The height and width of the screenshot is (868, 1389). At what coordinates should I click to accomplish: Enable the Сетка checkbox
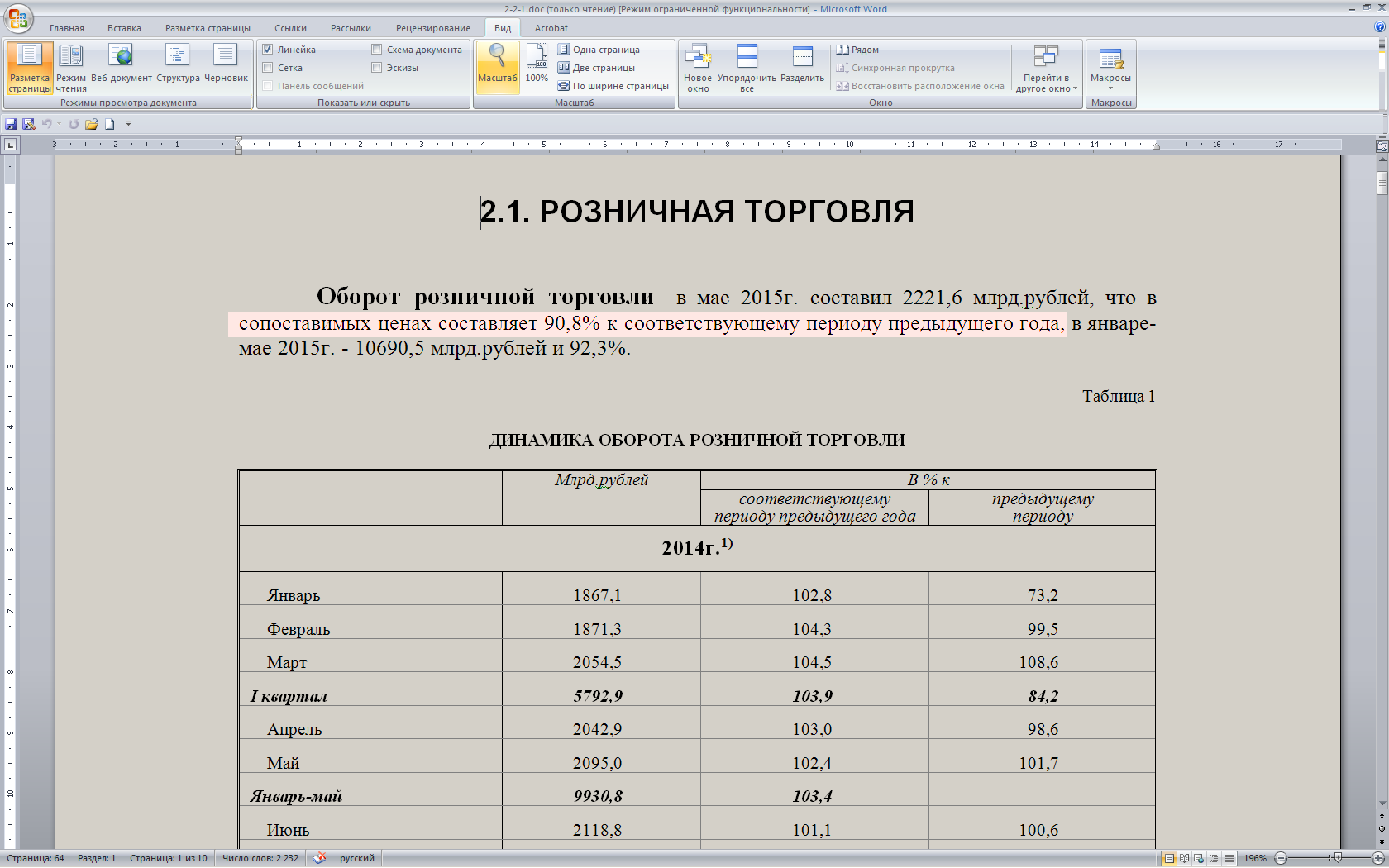click(268, 68)
